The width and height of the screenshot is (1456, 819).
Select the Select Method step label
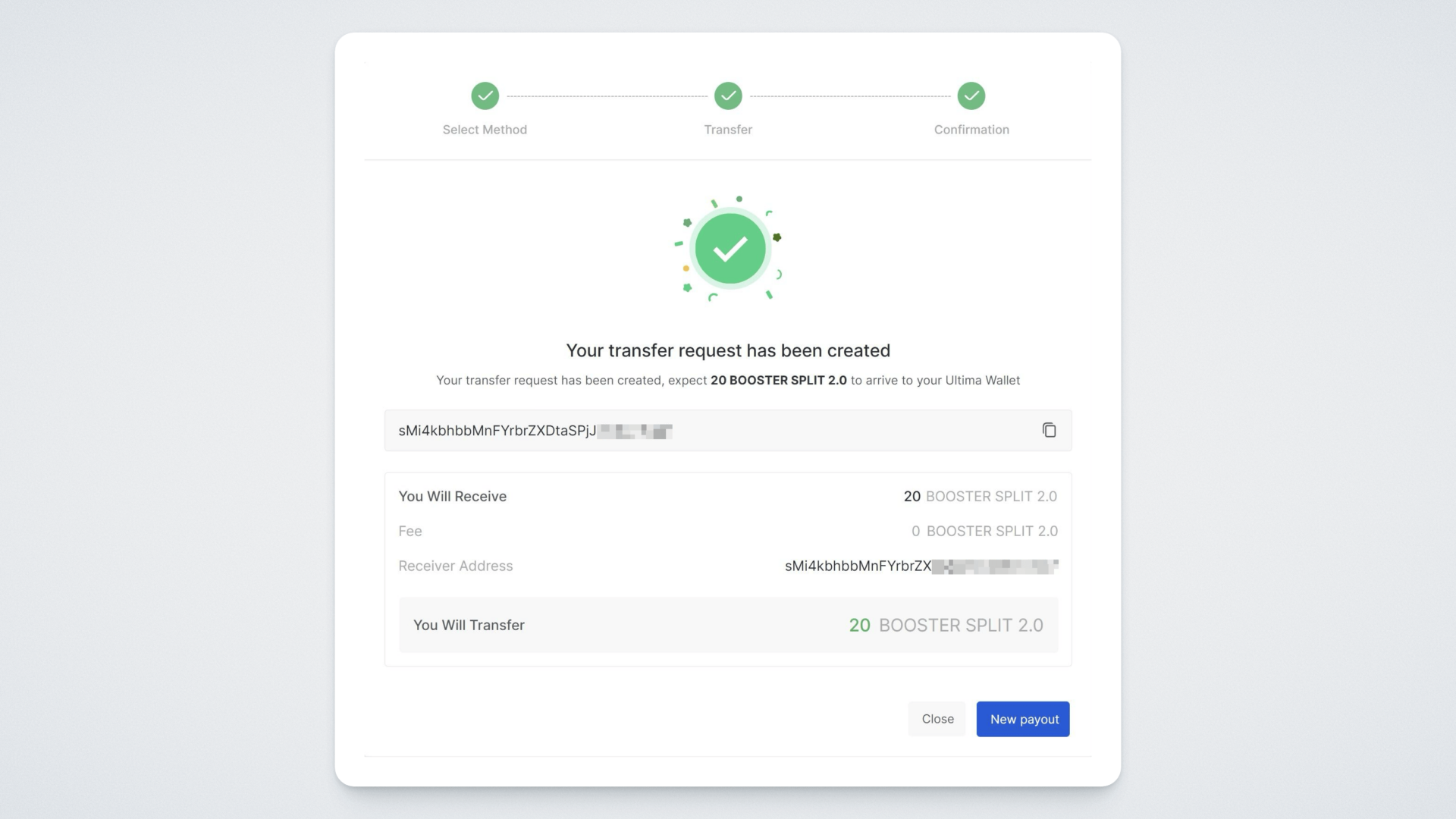click(x=485, y=130)
